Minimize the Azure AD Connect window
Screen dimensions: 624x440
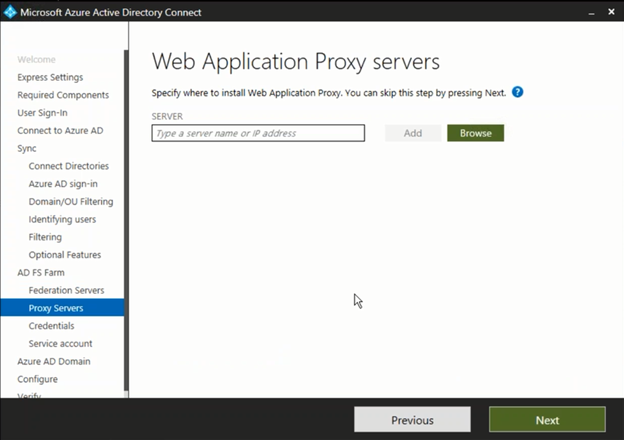click(x=591, y=13)
